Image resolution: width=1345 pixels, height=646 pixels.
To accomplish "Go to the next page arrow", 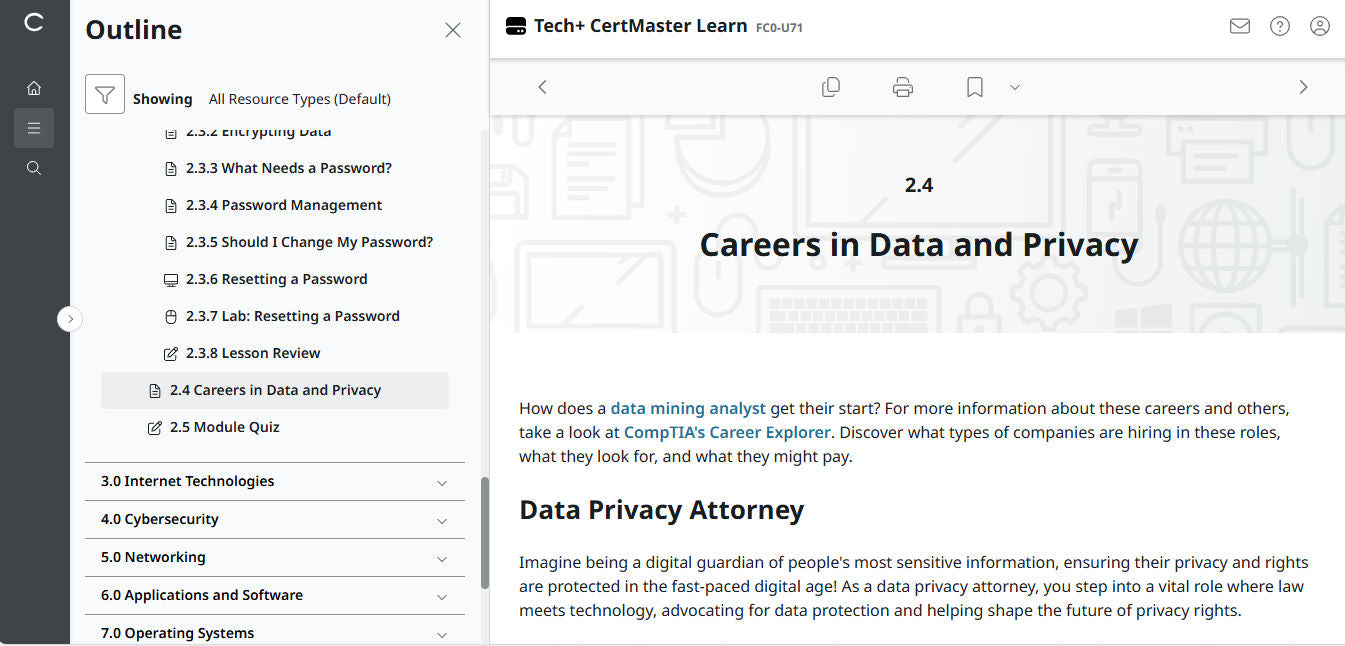I will 1302,87.
